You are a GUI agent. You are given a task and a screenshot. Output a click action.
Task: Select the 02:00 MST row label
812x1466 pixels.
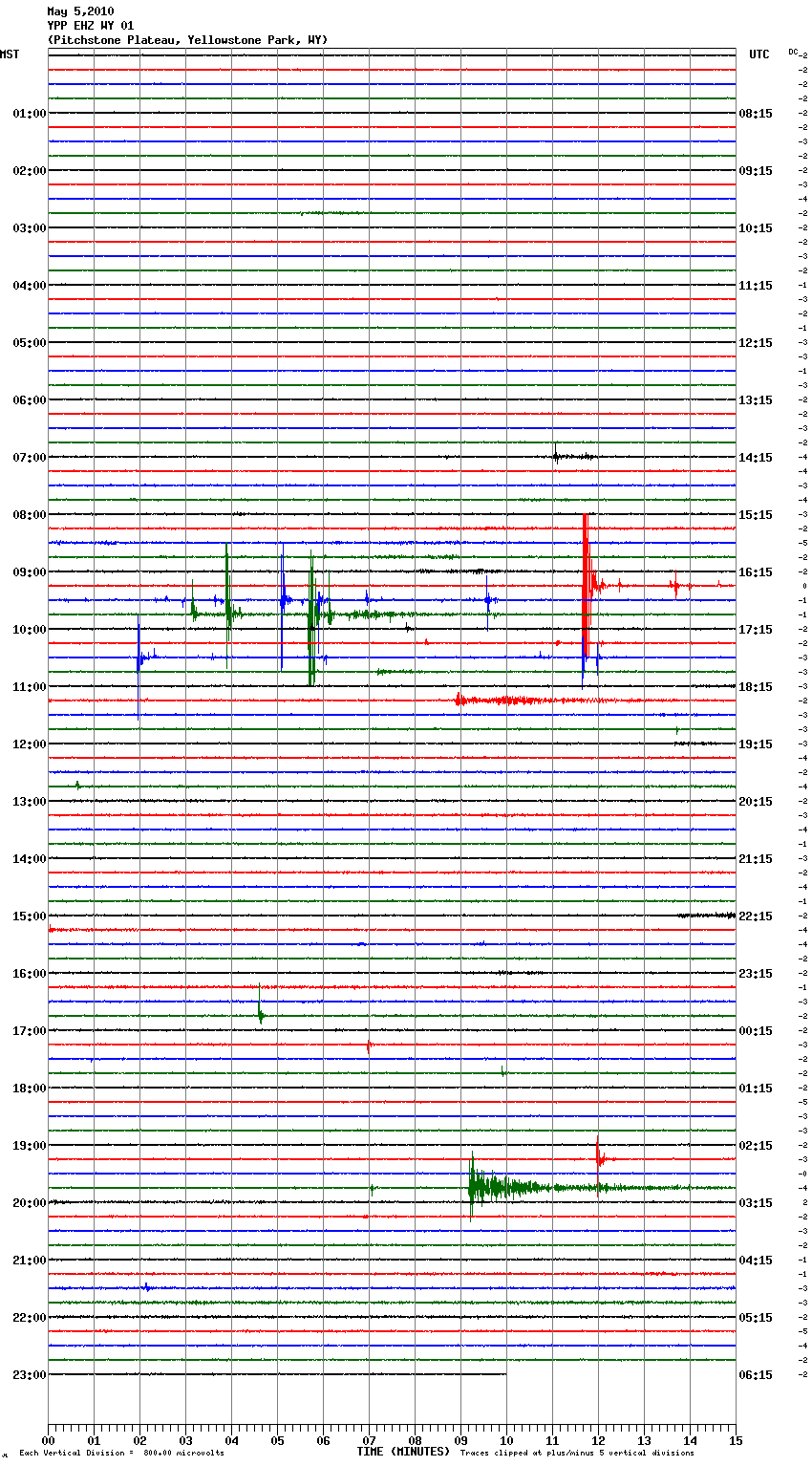[x=30, y=171]
